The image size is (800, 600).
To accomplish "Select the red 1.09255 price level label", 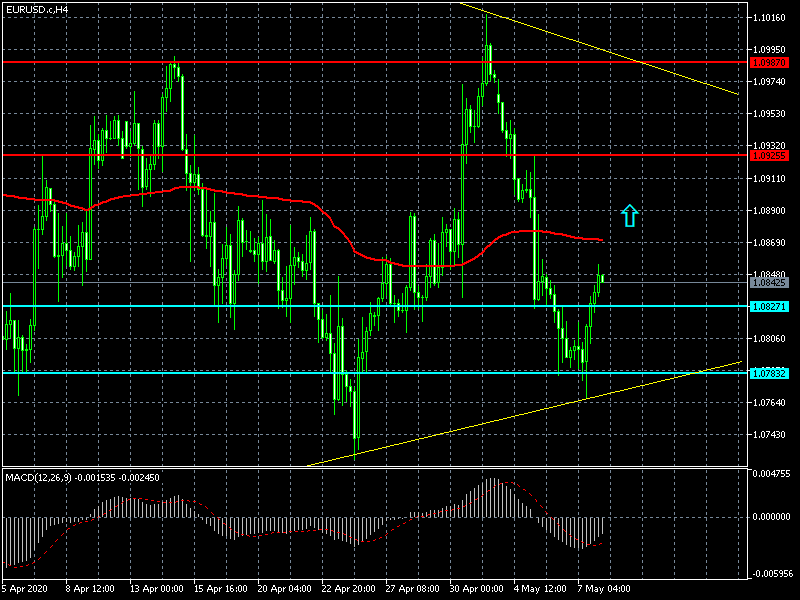I will pos(769,155).
